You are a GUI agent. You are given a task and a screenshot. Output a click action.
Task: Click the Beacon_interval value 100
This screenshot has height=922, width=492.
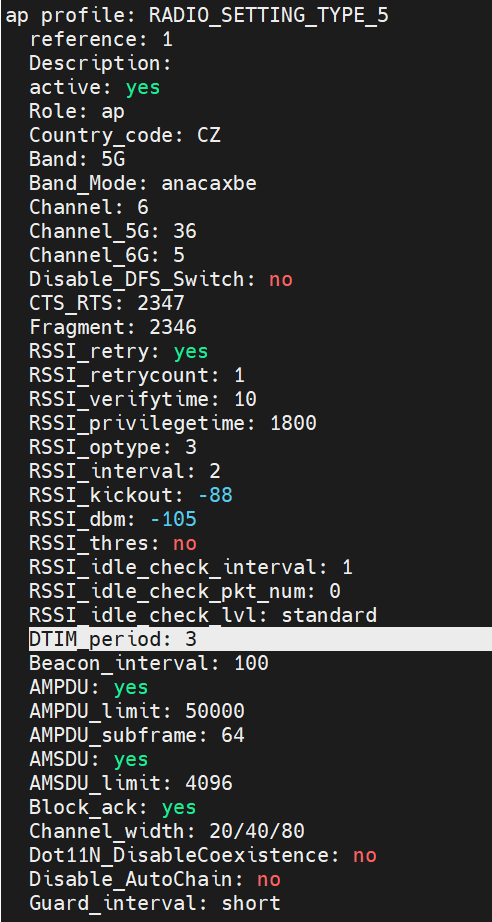pyautogui.click(x=251, y=663)
